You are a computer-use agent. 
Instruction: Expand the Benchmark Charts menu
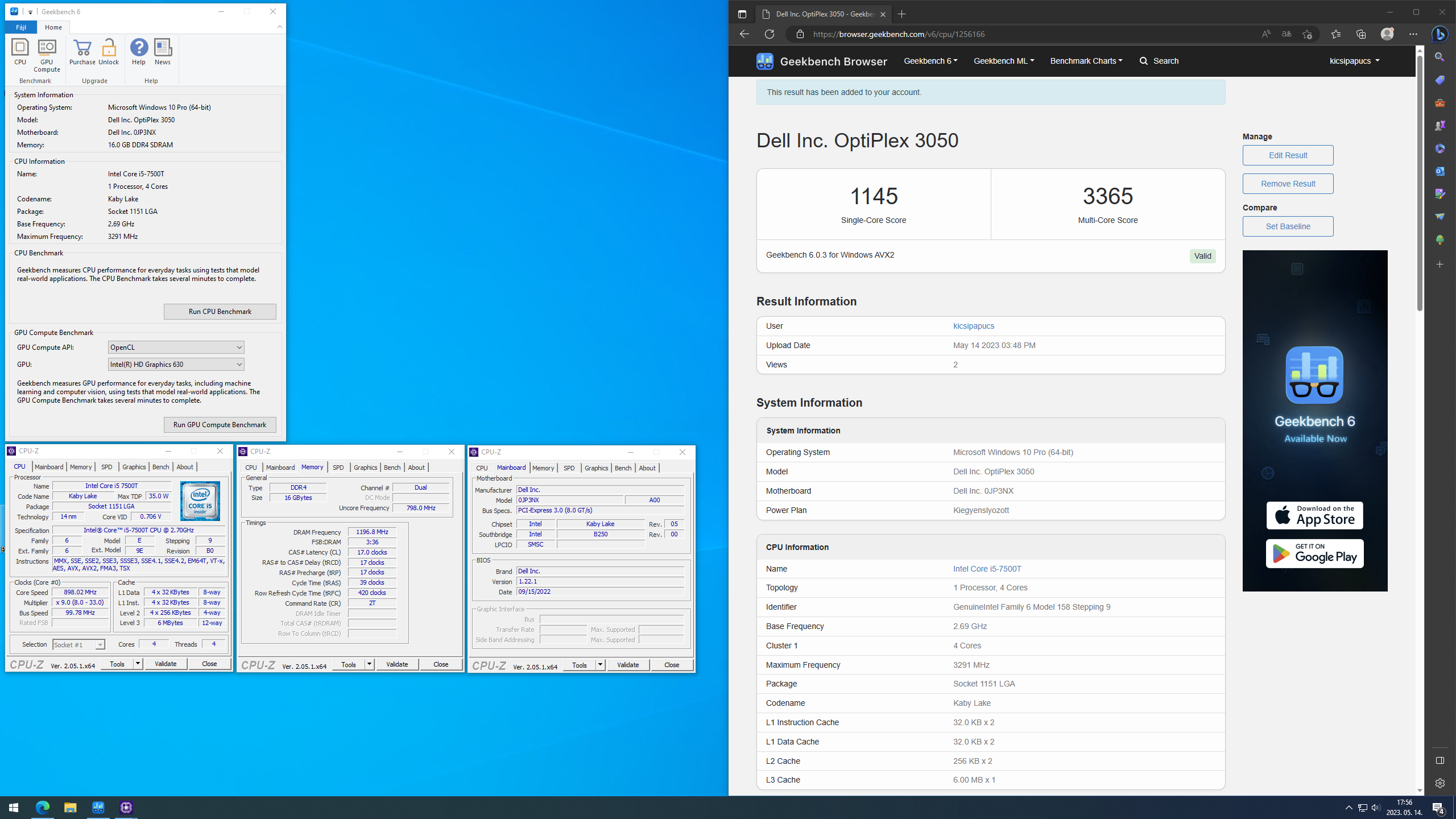pos(1086,61)
